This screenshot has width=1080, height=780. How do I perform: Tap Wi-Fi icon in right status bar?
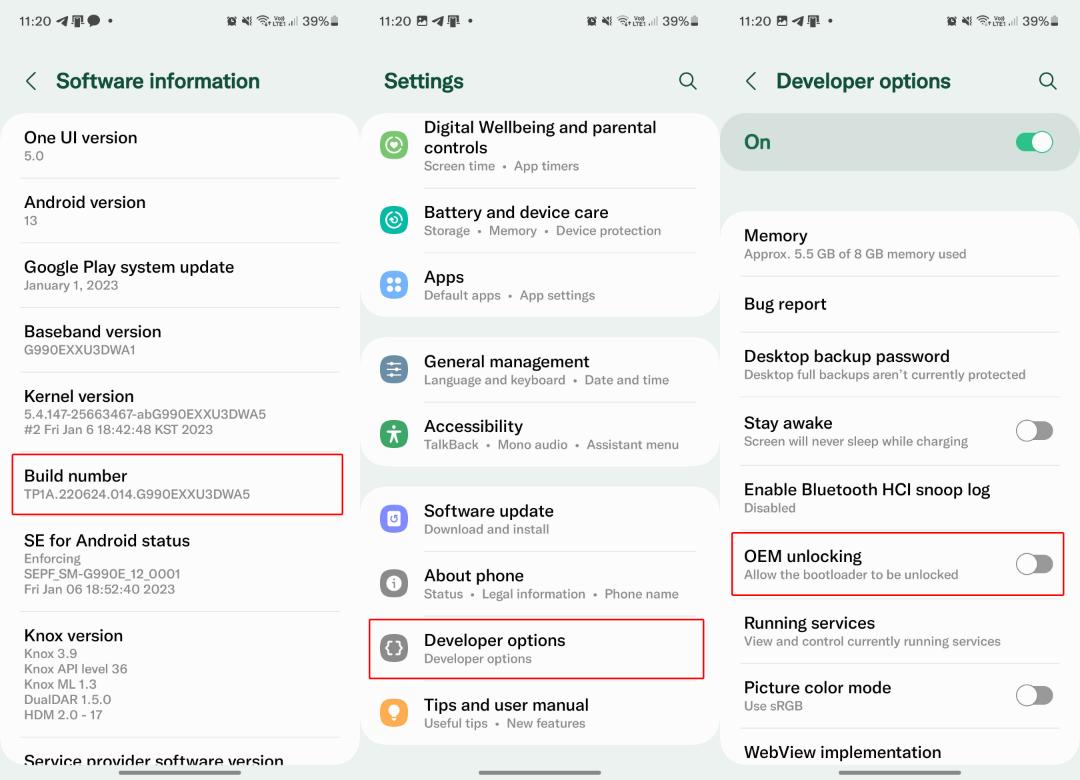pyautogui.click(x=983, y=21)
